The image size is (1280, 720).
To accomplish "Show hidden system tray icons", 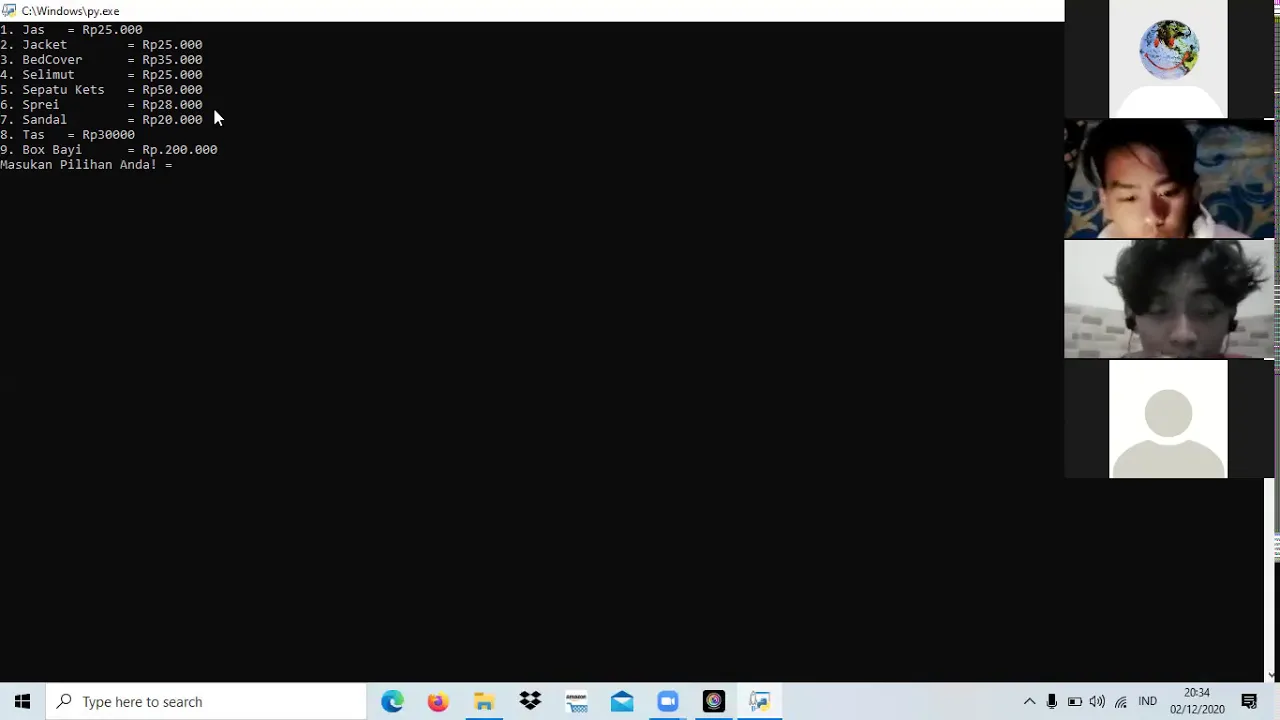I will (1029, 702).
